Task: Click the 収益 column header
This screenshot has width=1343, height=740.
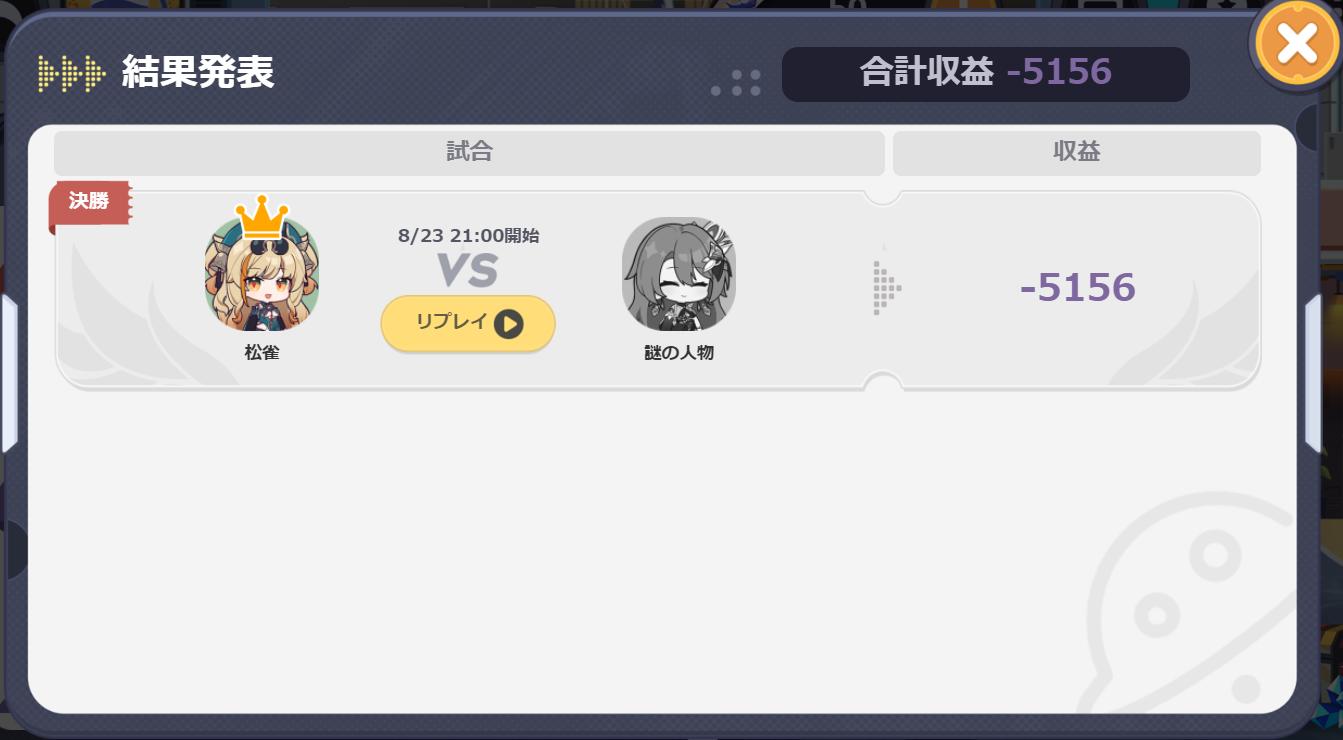Action: point(1077,152)
